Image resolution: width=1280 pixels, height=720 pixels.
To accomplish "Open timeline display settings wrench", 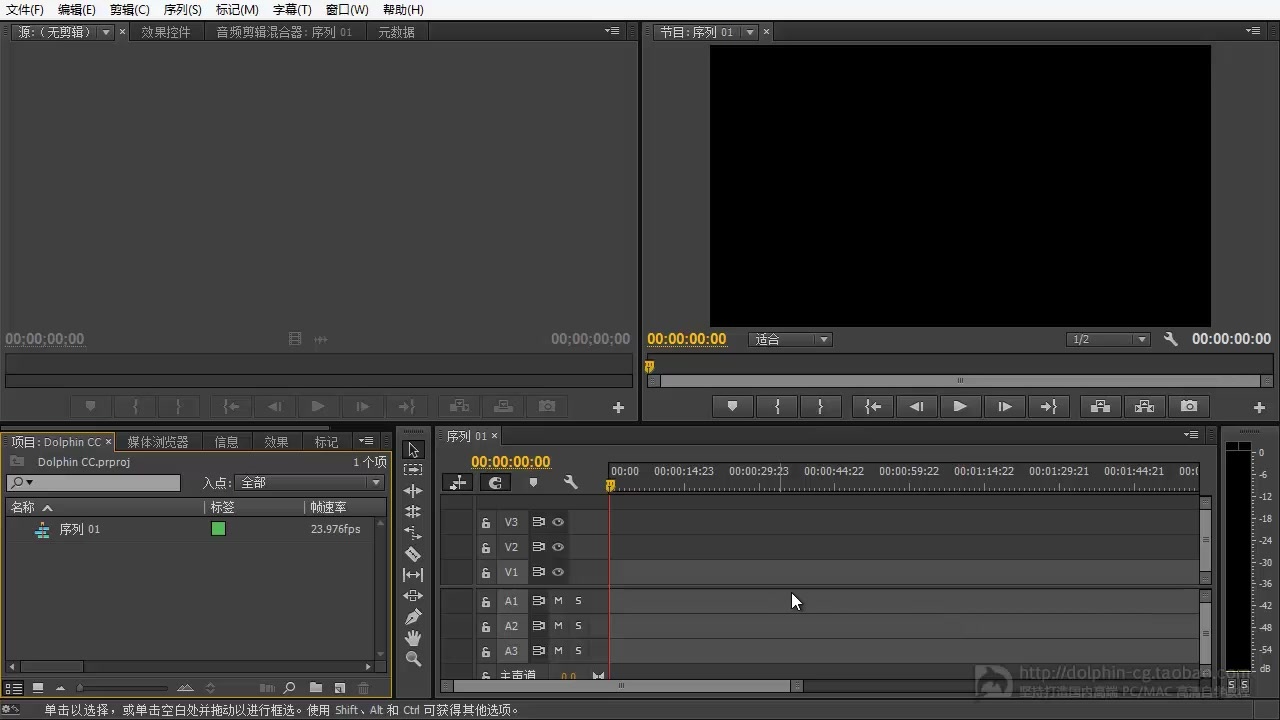I will tap(570, 483).
